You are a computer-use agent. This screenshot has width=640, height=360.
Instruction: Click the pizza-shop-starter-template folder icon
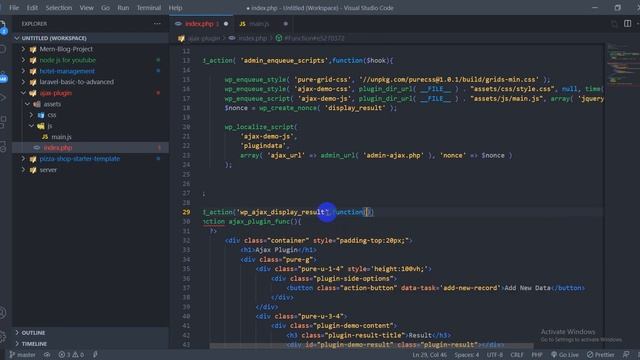coord(33,159)
